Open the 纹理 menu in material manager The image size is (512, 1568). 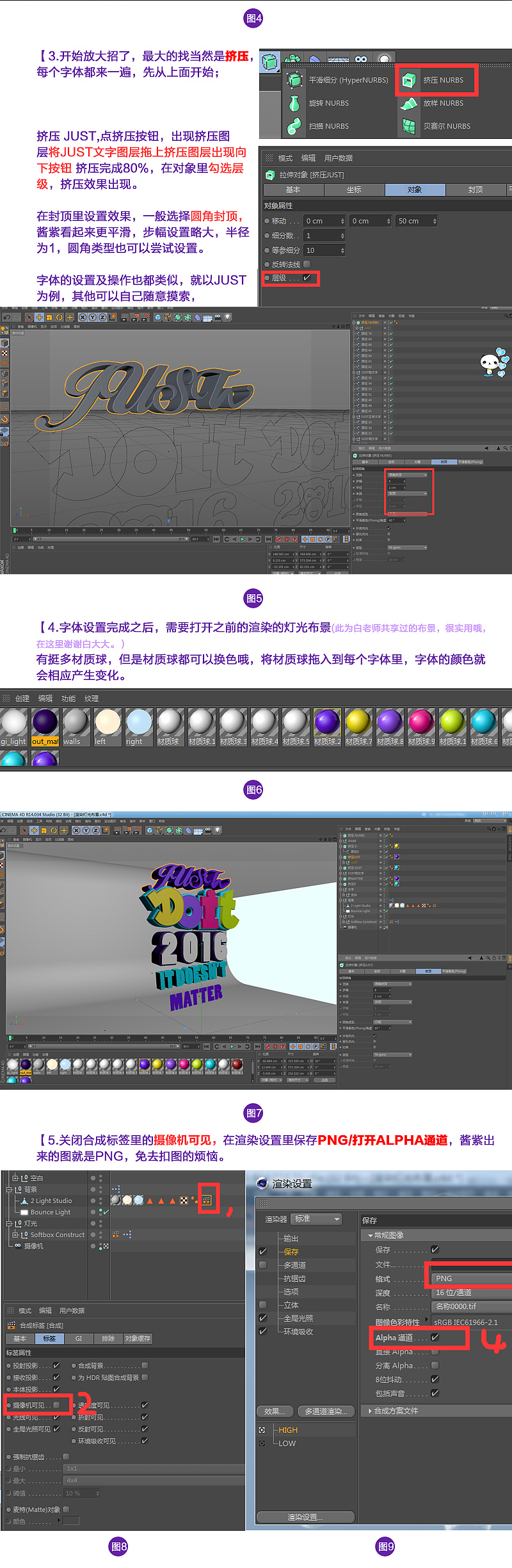click(x=92, y=699)
